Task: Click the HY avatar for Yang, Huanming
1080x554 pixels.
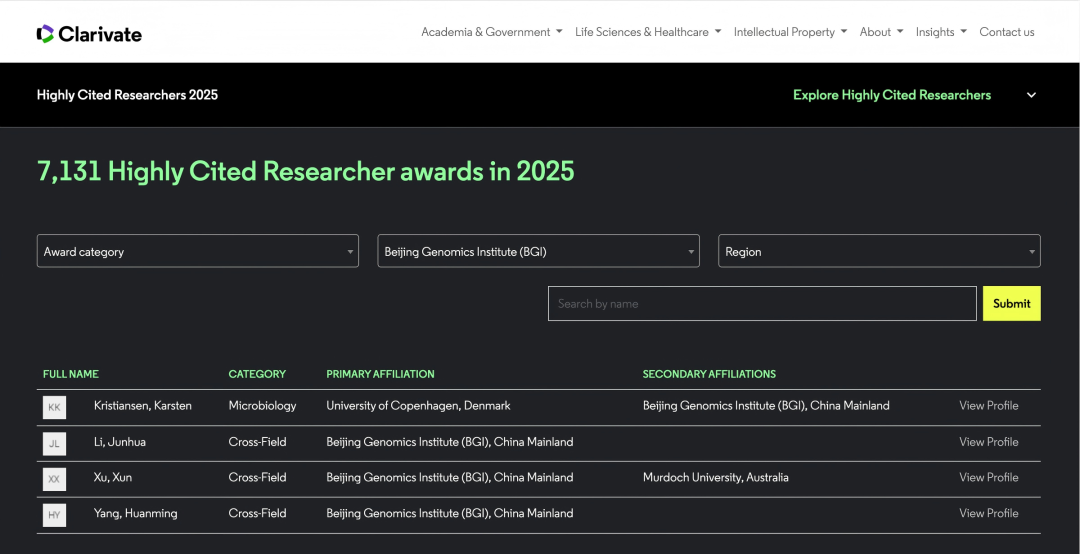Action: (x=54, y=515)
